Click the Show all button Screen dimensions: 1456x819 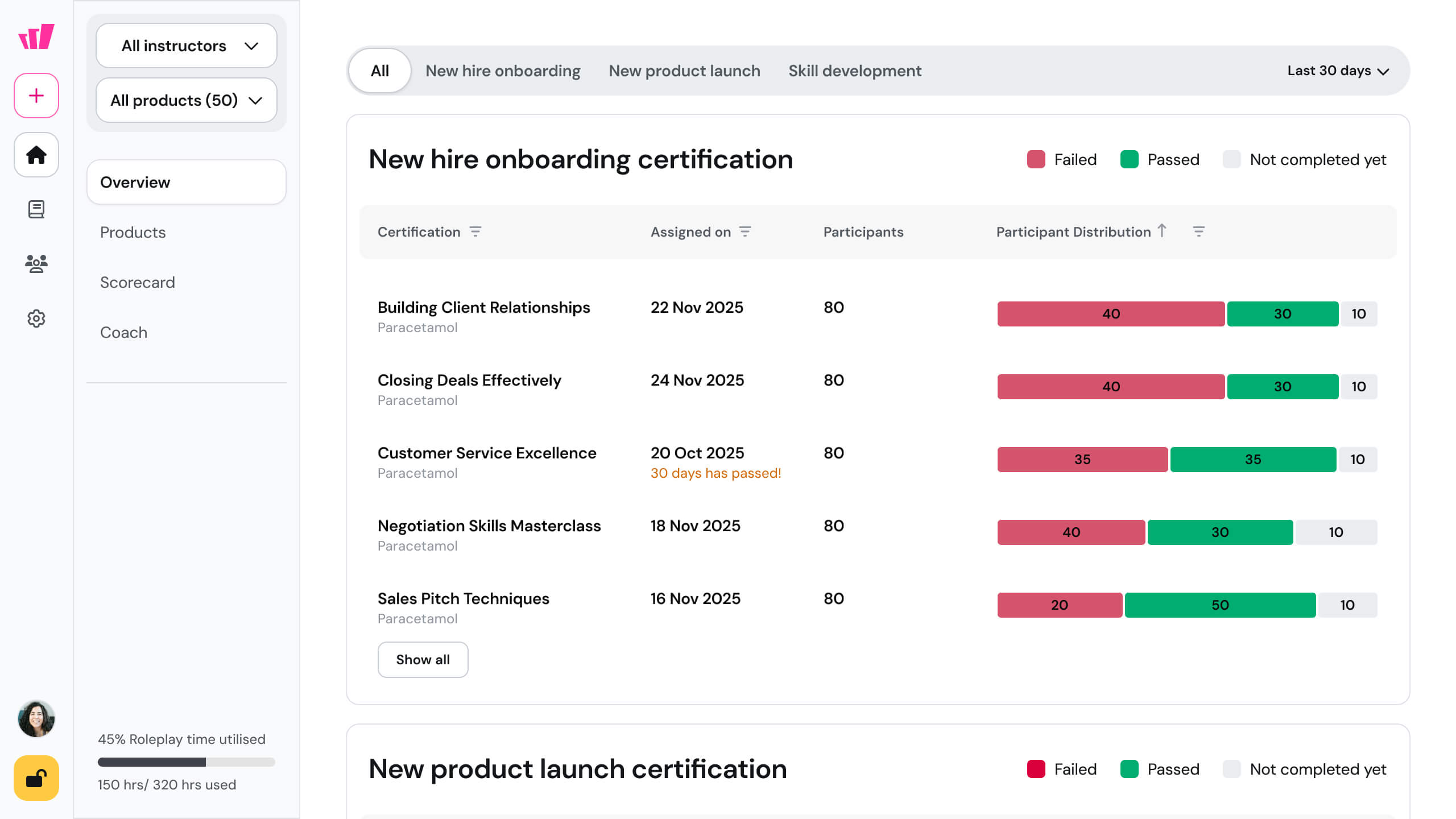pos(423,660)
